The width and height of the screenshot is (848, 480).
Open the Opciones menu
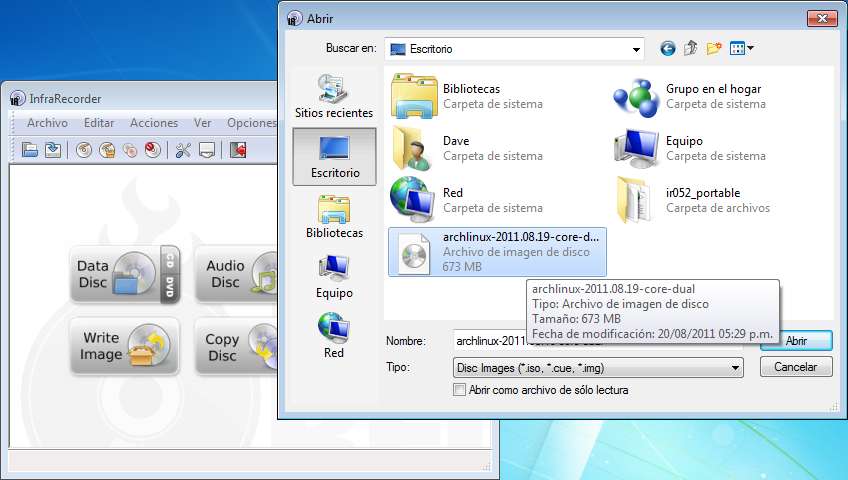251,123
